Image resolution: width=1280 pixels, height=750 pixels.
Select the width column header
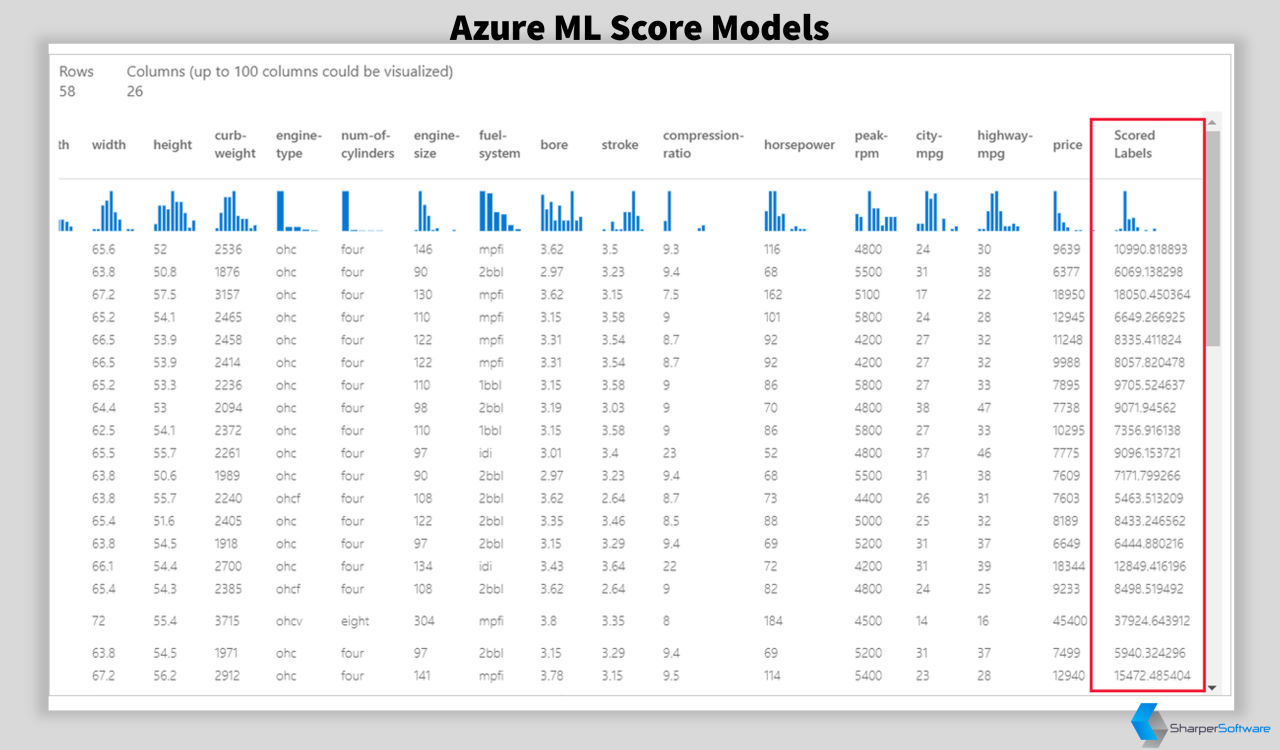tap(109, 145)
